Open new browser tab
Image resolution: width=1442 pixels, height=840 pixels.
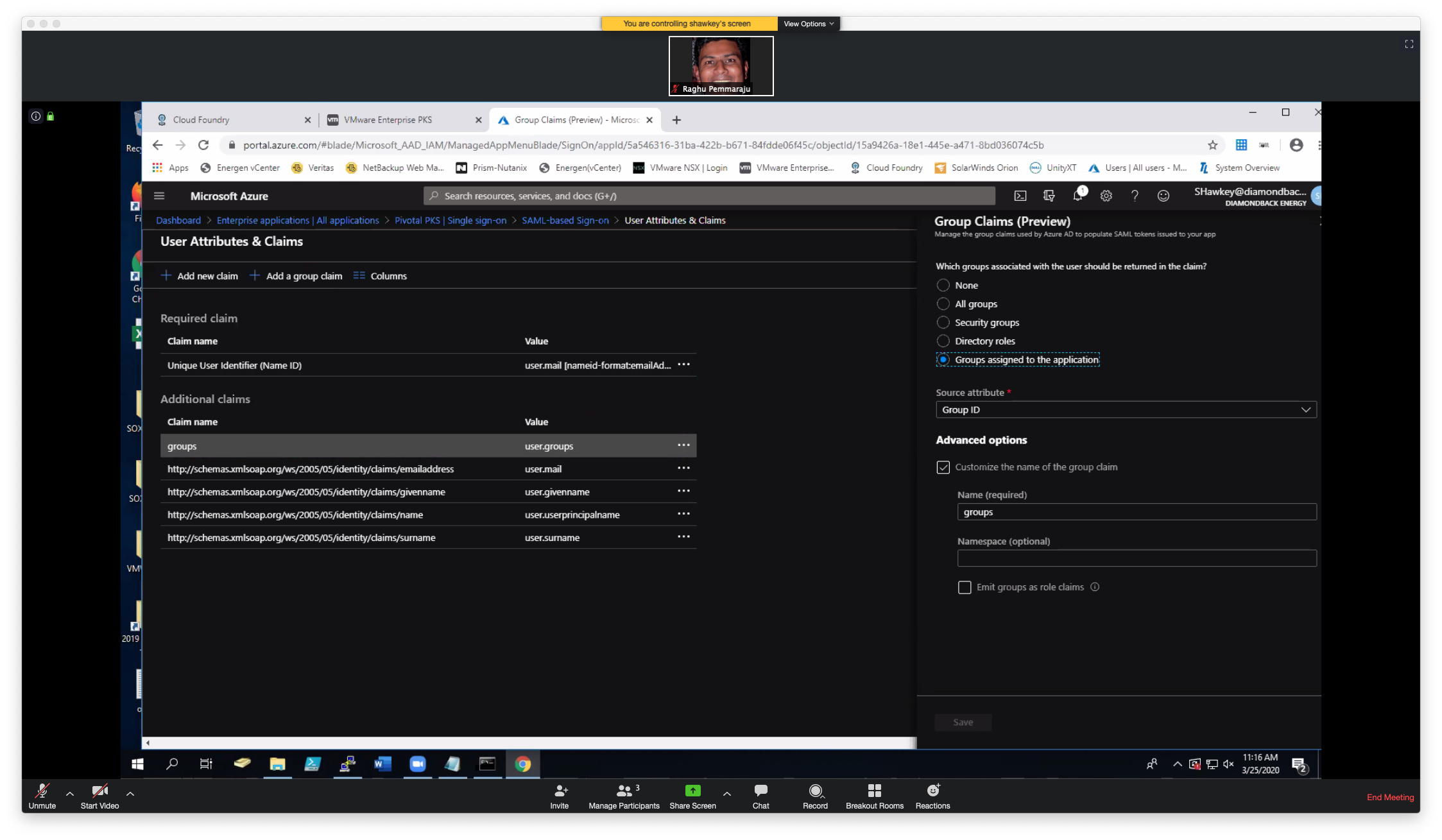coord(676,120)
